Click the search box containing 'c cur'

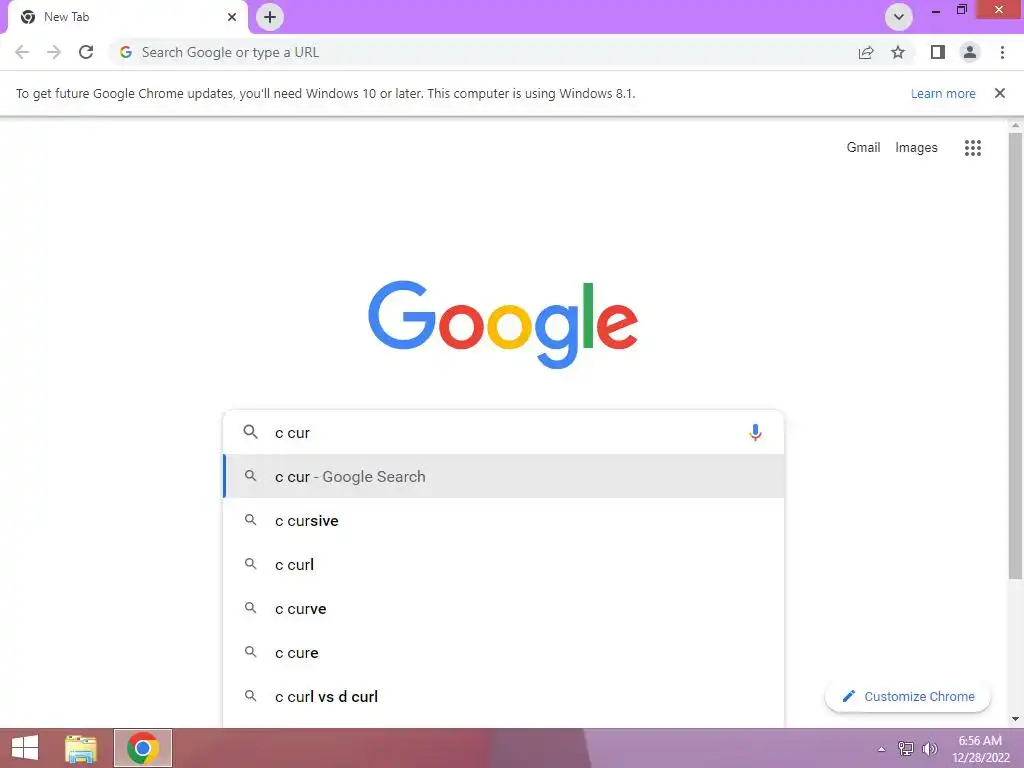[503, 432]
